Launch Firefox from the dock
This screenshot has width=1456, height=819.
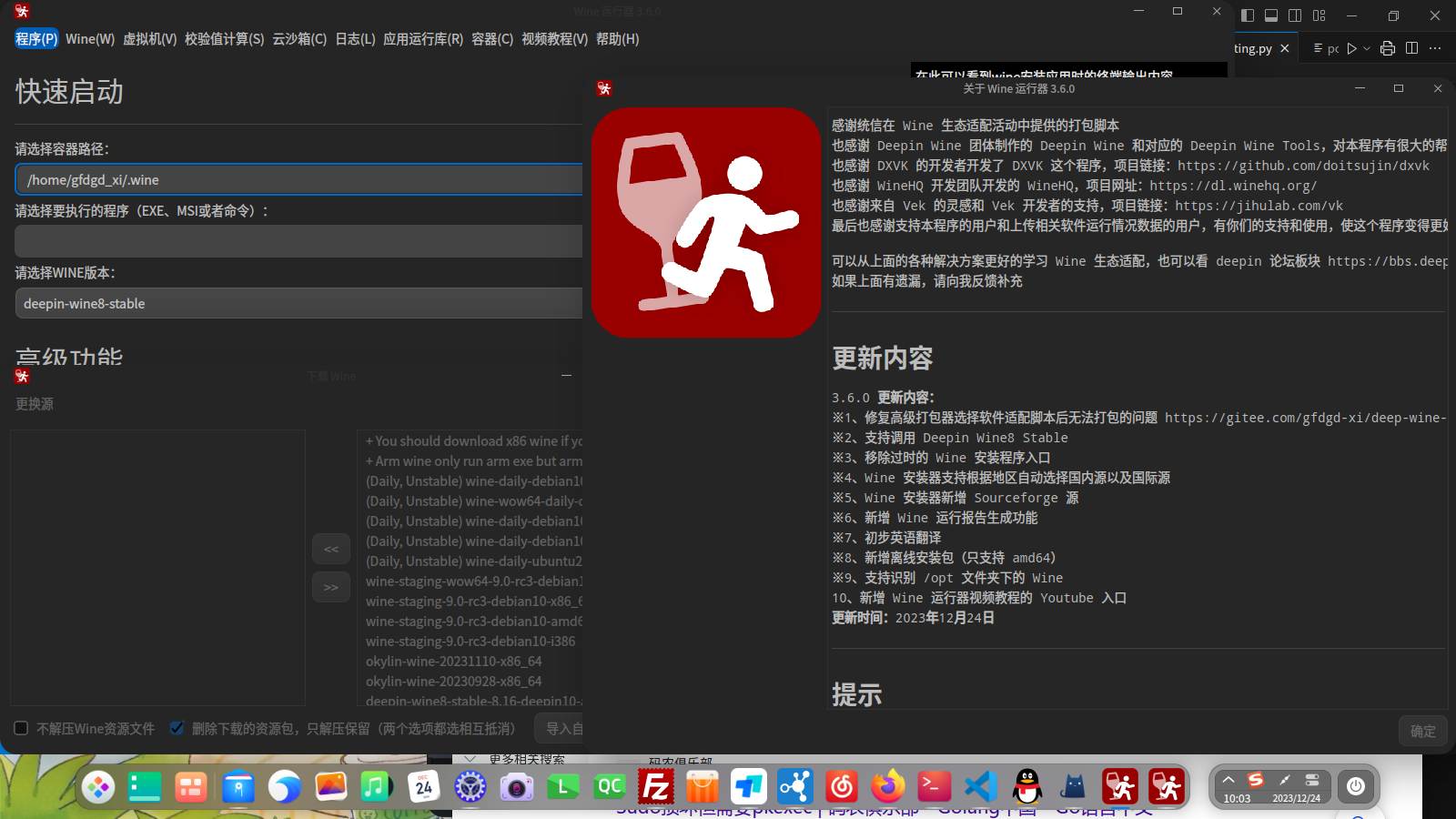coord(888,786)
